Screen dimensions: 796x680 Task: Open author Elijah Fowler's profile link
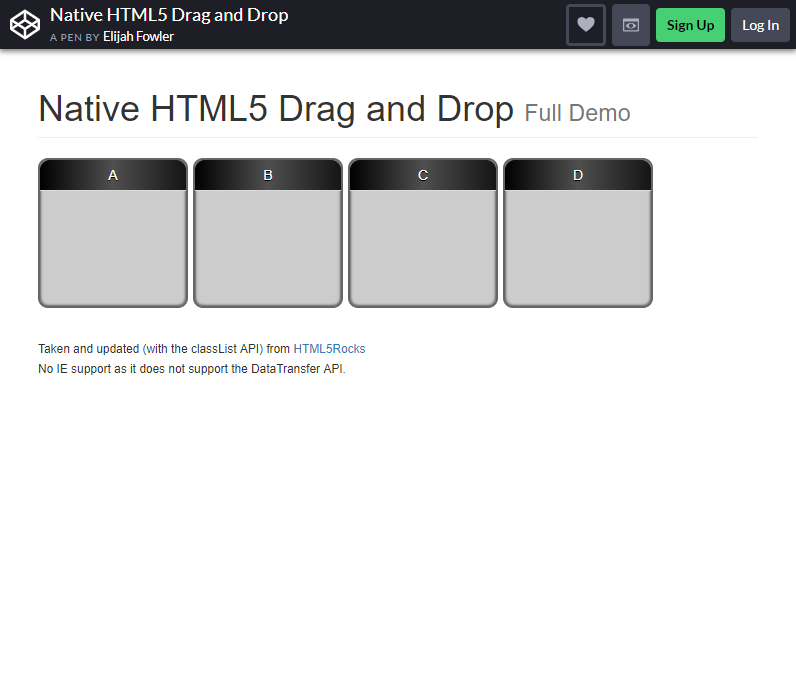point(138,37)
